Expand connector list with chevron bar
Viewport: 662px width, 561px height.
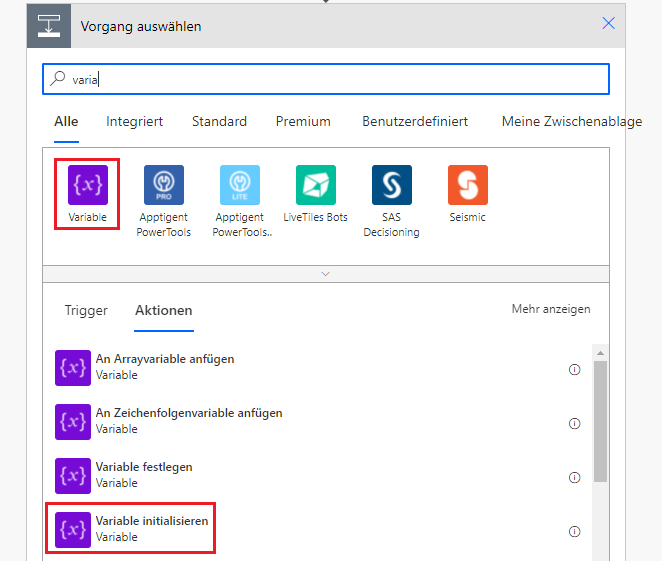point(326,274)
